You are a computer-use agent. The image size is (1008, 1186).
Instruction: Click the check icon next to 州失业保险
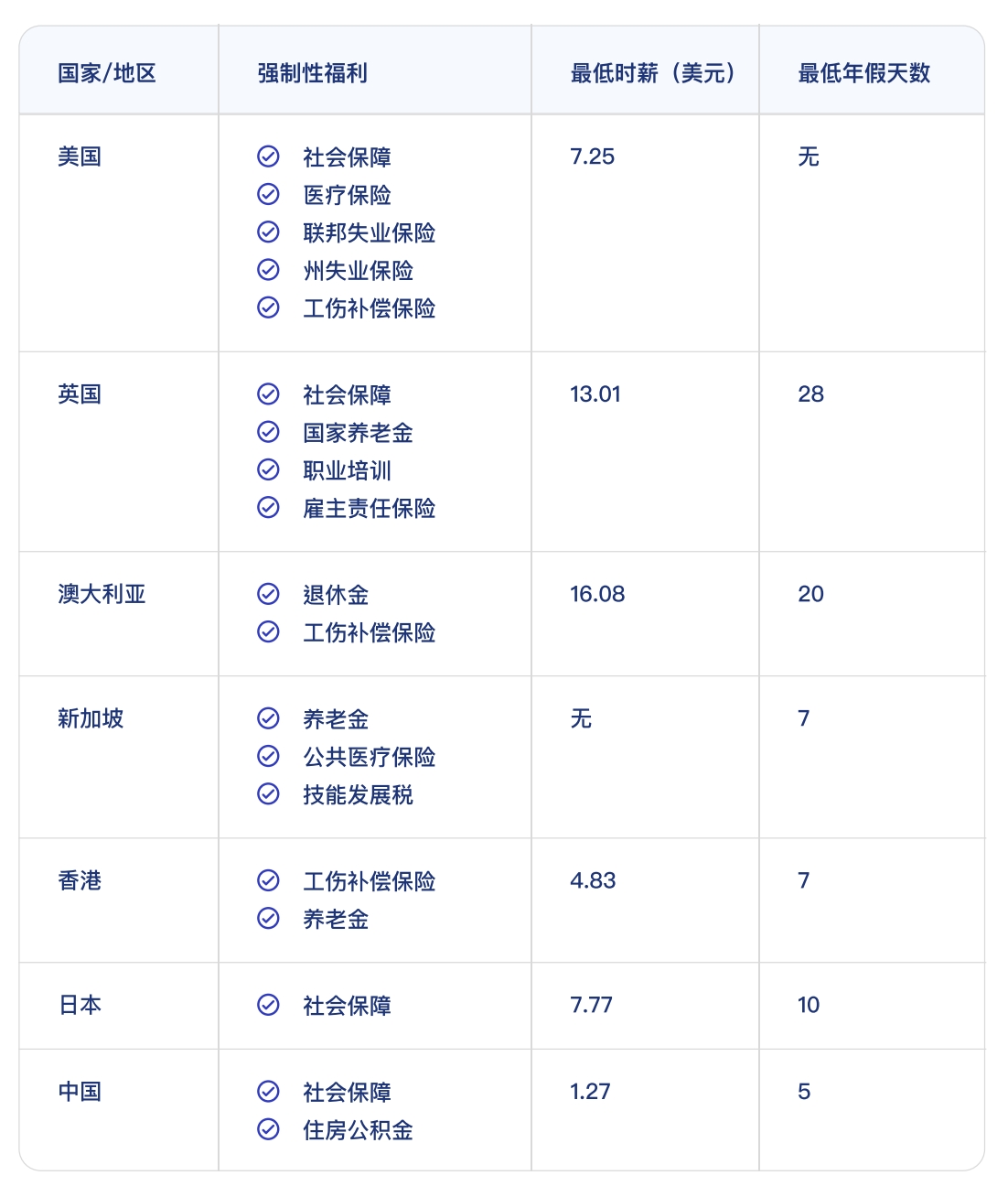[x=268, y=270]
